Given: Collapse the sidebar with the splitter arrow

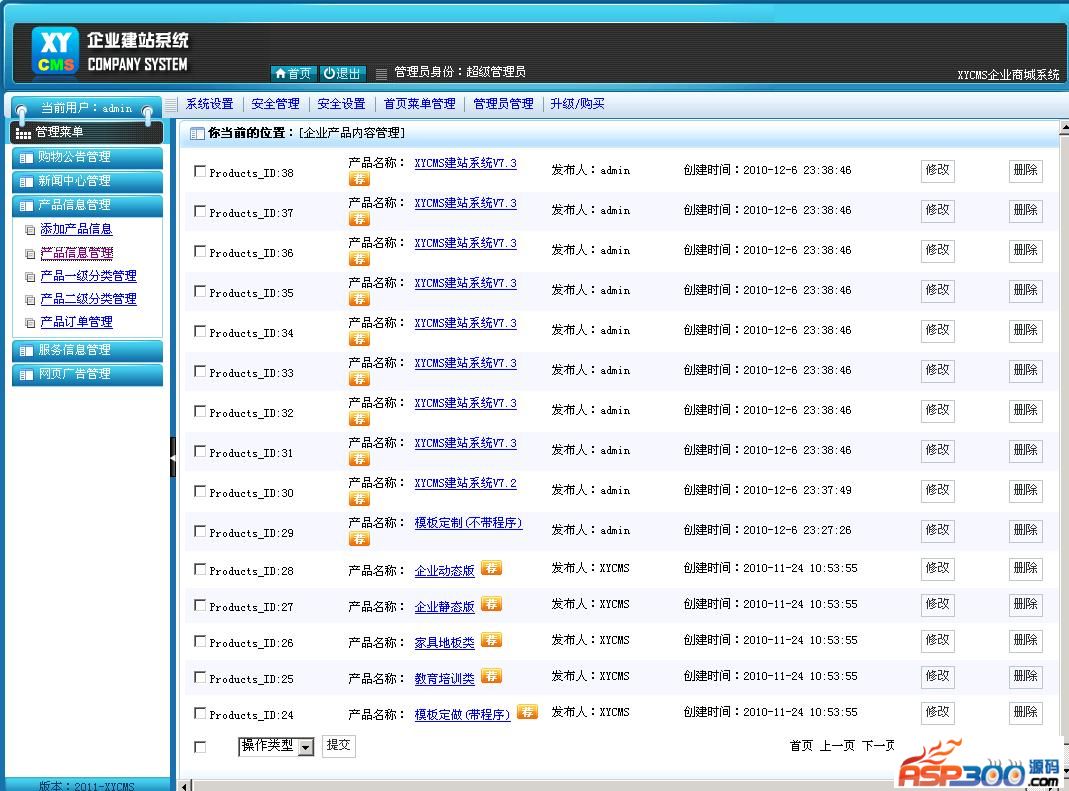Looking at the screenshot, I should click(172, 457).
